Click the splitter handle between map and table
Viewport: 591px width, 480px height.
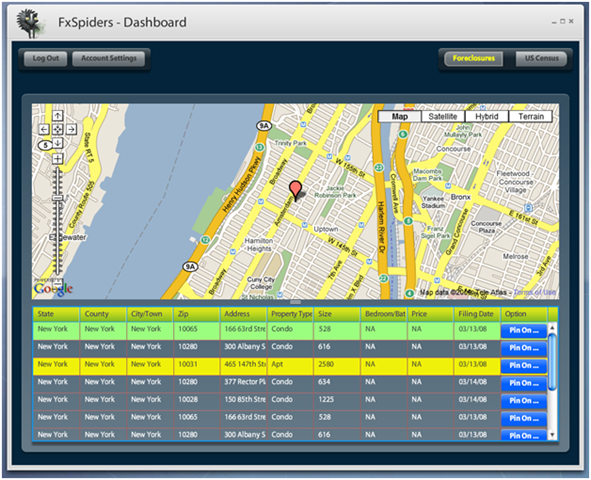(x=296, y=302)
